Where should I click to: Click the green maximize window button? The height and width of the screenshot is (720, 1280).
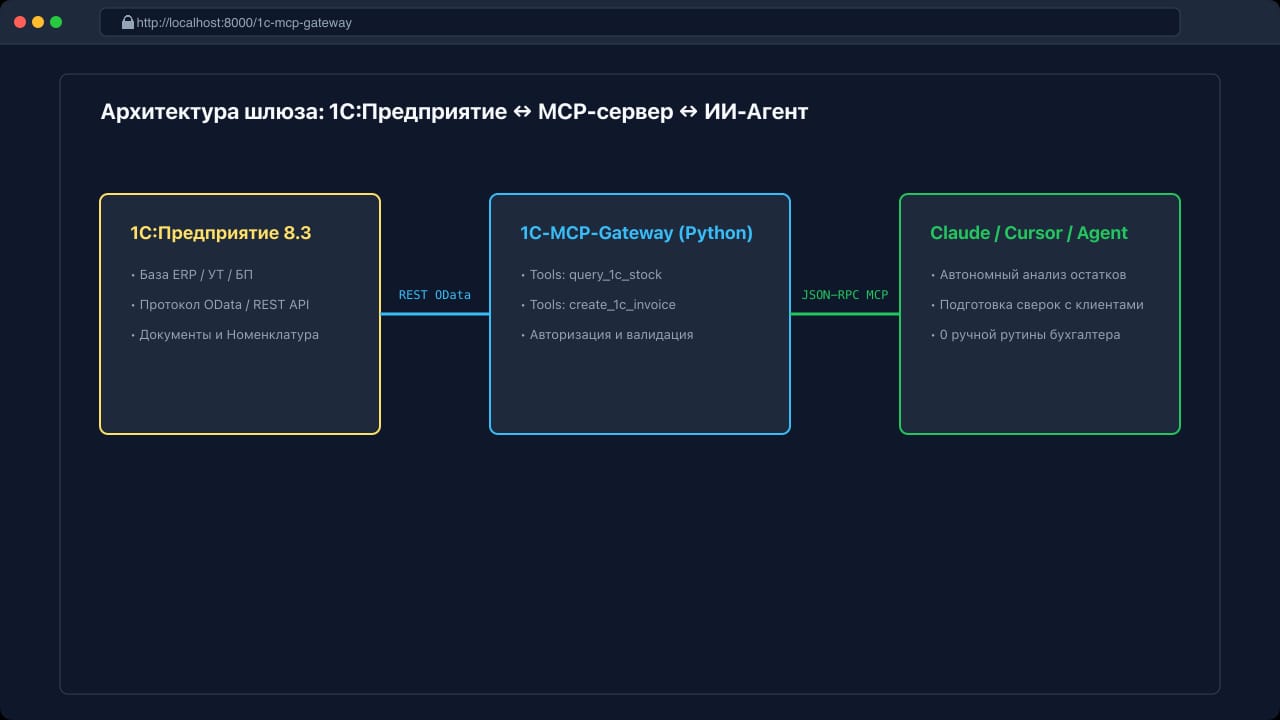(56, 22)
